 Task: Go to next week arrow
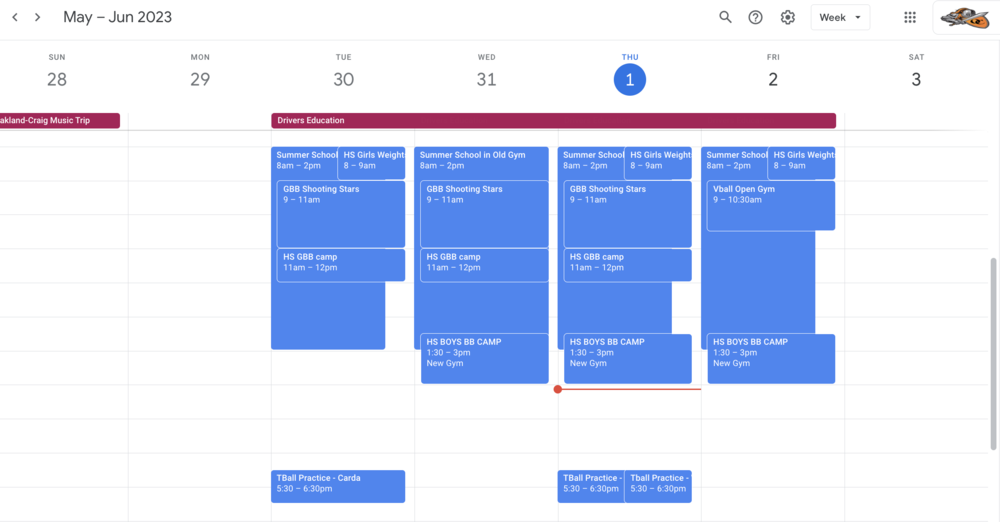[38, 17]
